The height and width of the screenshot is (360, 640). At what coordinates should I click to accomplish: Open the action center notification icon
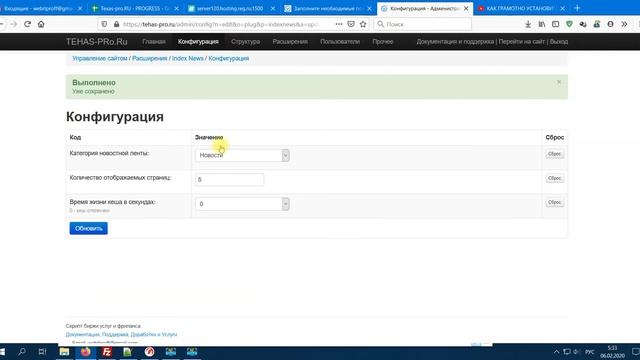635,352
